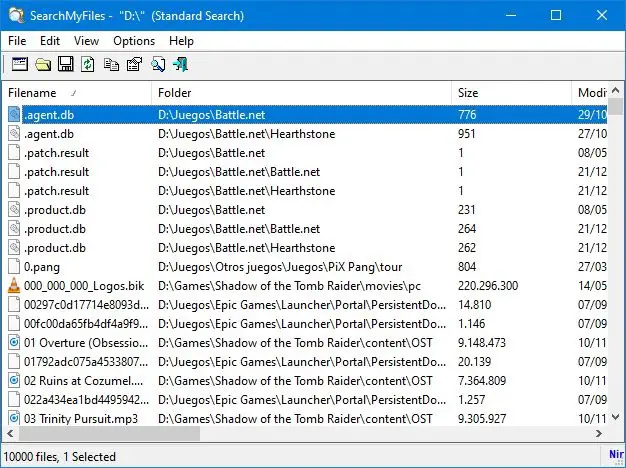This screenshot has width=626, height=468.
Task: Maximize the SearchMyFiles window
Action: (556, 15)
